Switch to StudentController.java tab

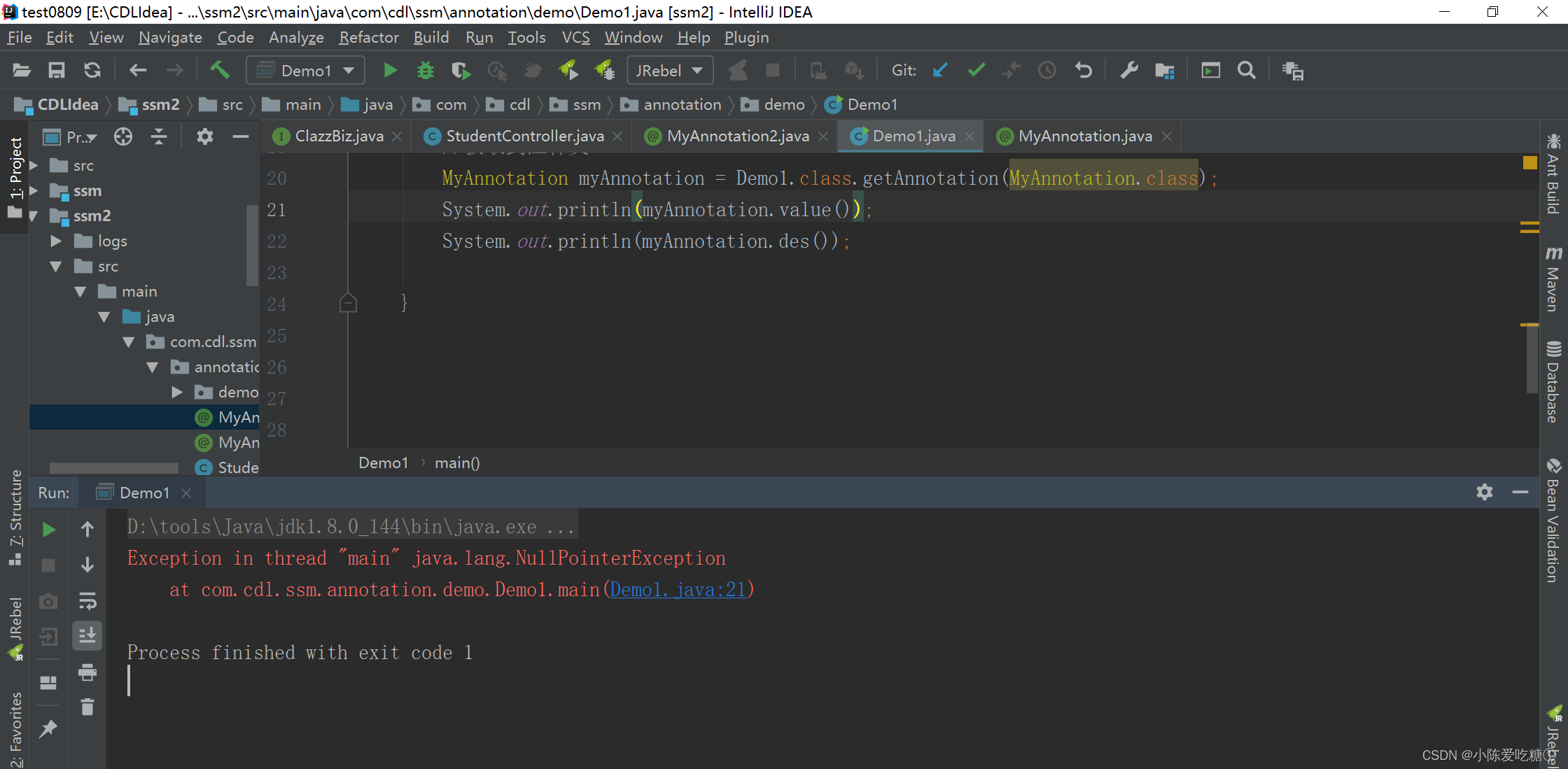coord(524,136)
